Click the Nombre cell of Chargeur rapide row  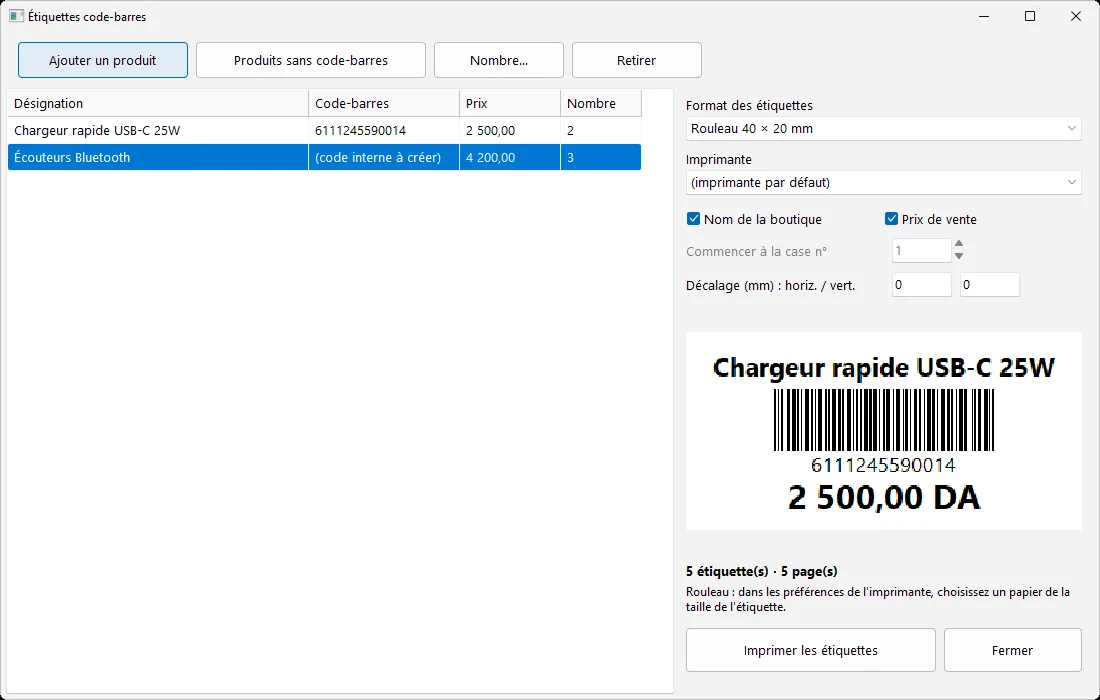tap(601, 130)
